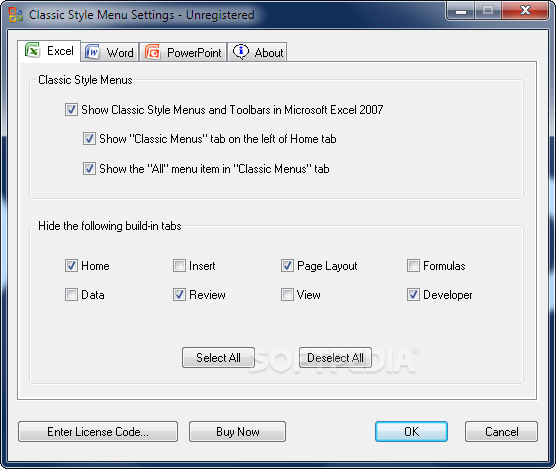556x469 pixels.
Task: Check the Insert tab checkbox
Action: 179,266
